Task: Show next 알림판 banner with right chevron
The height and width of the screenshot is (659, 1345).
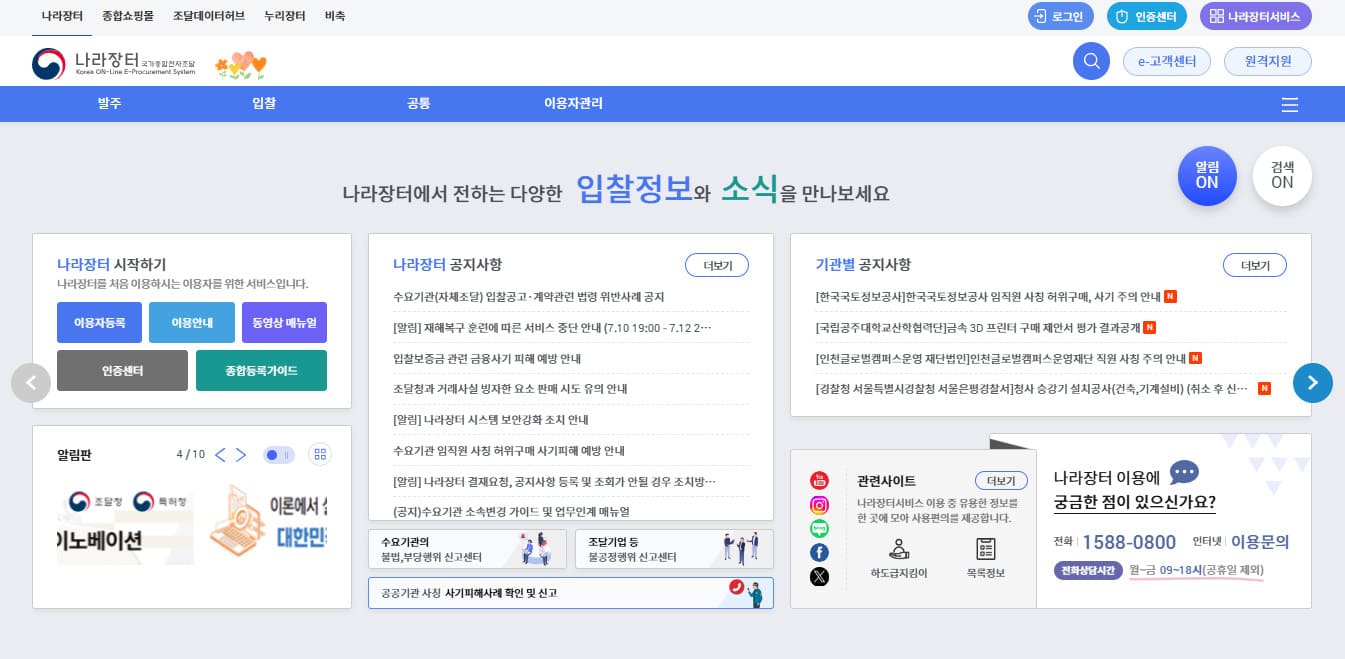Action: coord(240,455)
